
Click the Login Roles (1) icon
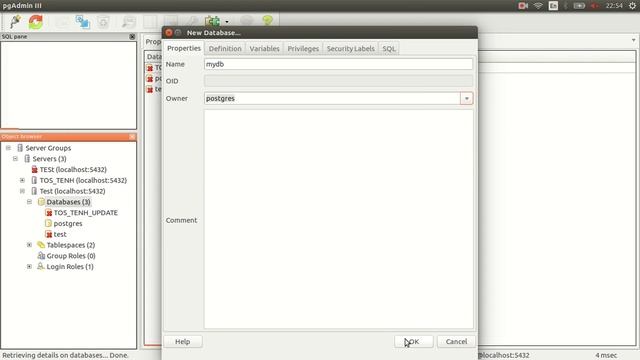(x=41, y=267)
